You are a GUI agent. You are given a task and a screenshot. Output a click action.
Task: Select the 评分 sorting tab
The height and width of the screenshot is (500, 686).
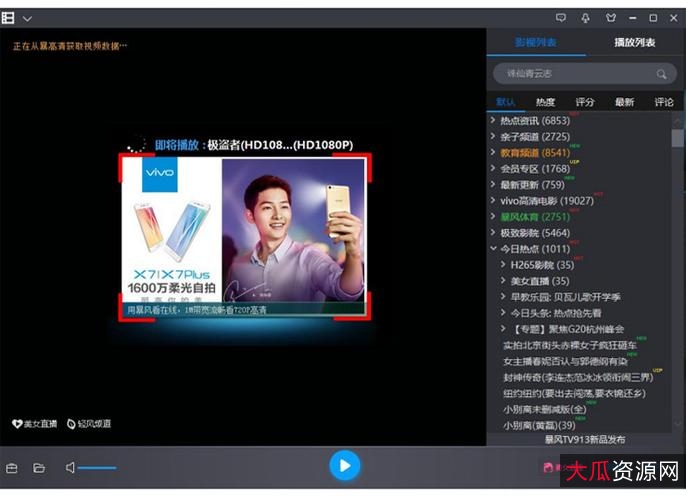(x=584, y=102)
